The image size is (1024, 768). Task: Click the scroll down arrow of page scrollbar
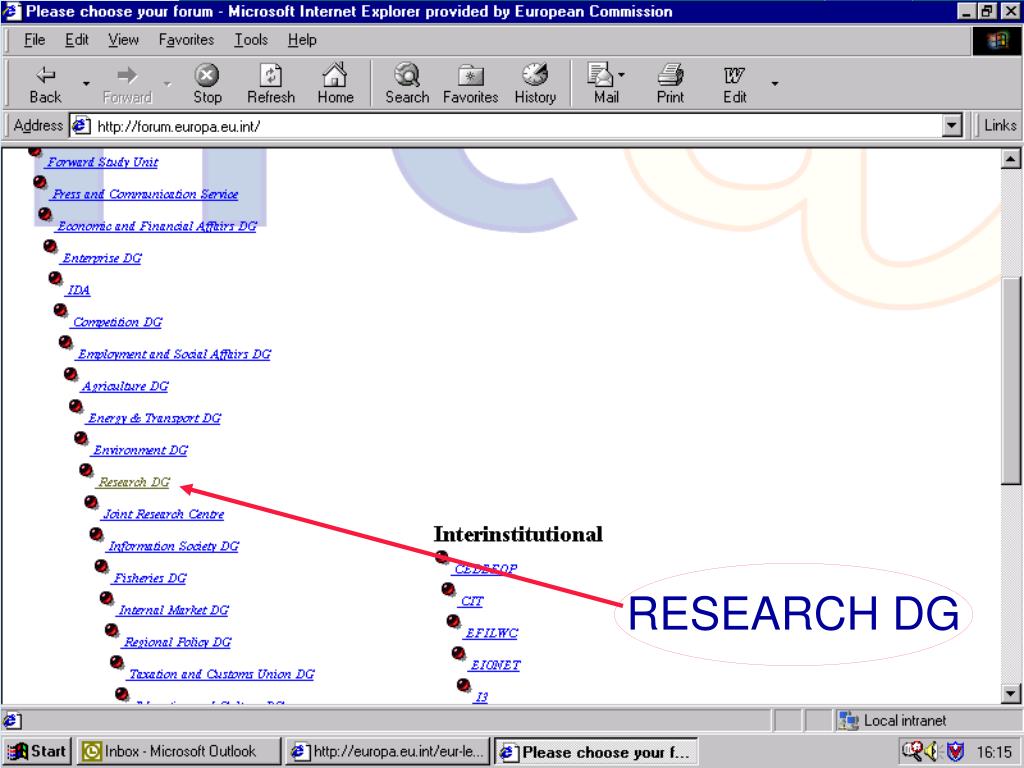pos(1010,694)
